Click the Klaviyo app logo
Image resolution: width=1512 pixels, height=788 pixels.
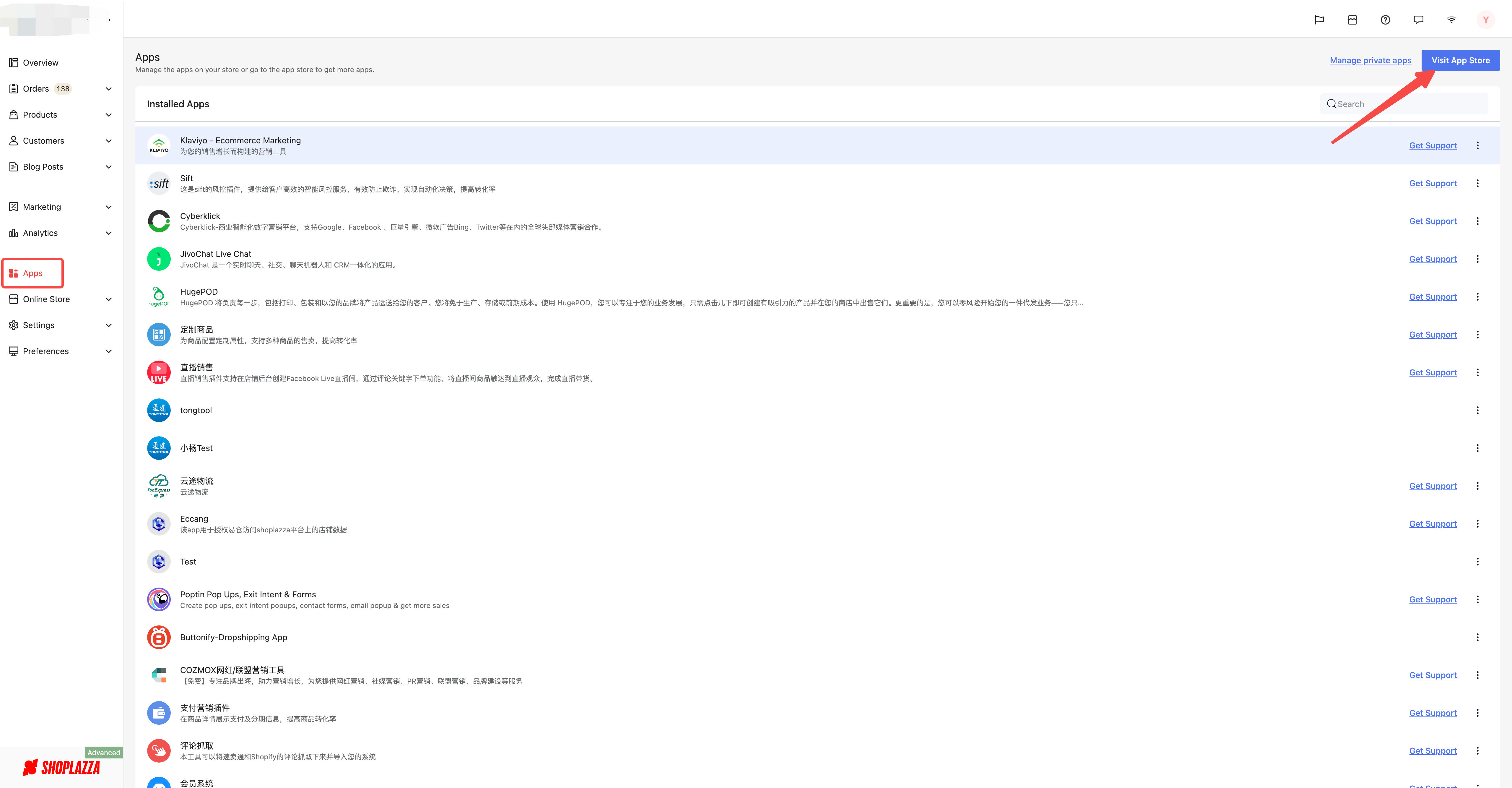click(x=159, y=146)
